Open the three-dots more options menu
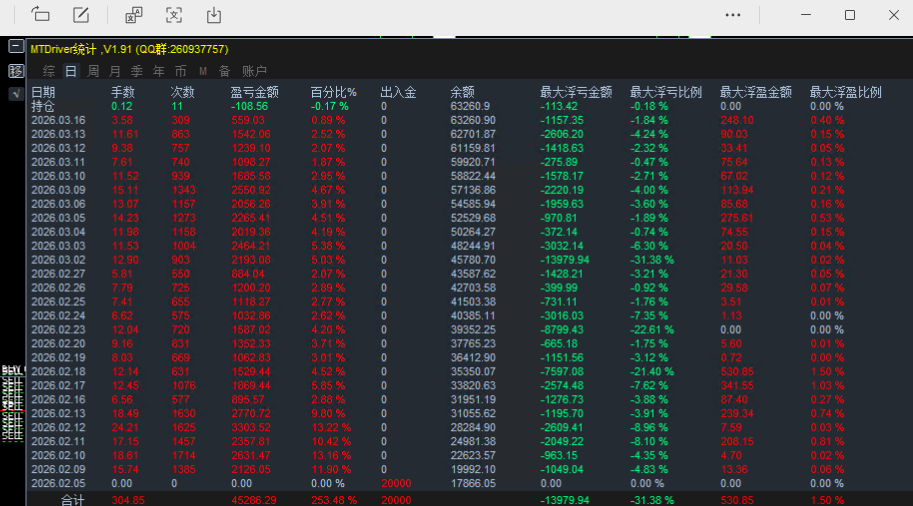 (732, 15)
